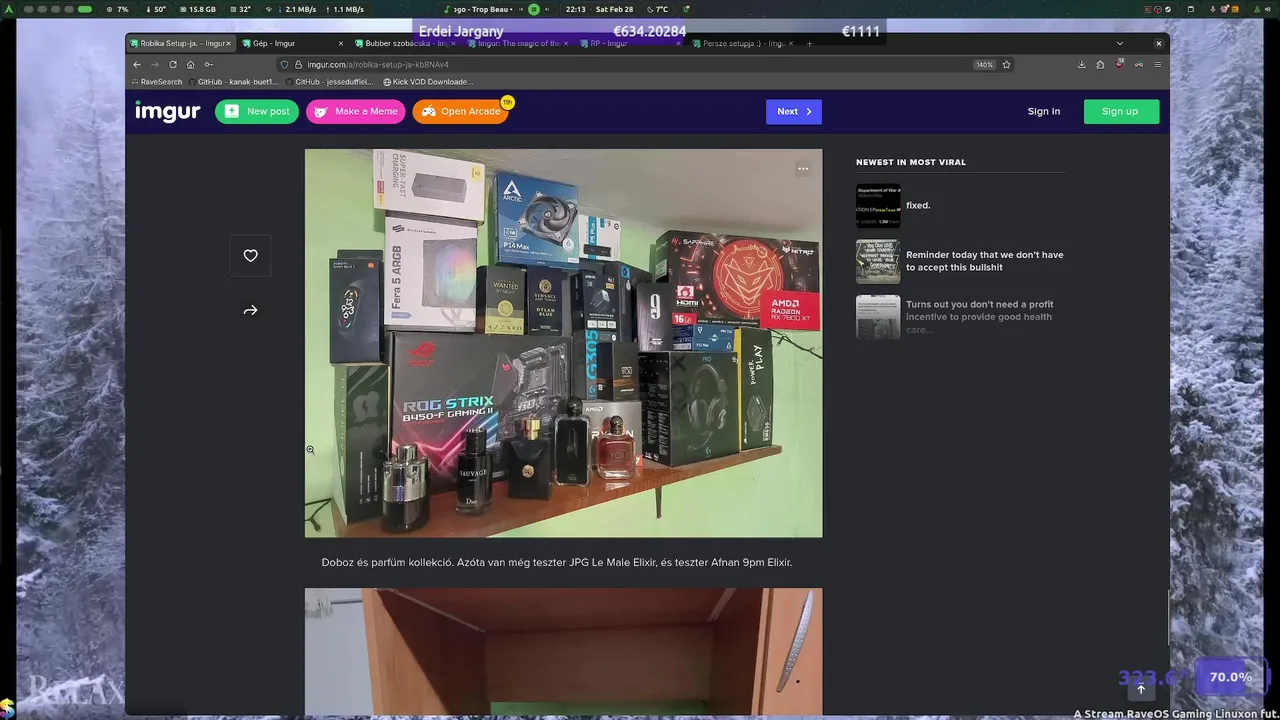Viewport: 1280px width, 720px height.
Task: Open the browser hamburger menu
Action: (x=1158, y=64)
